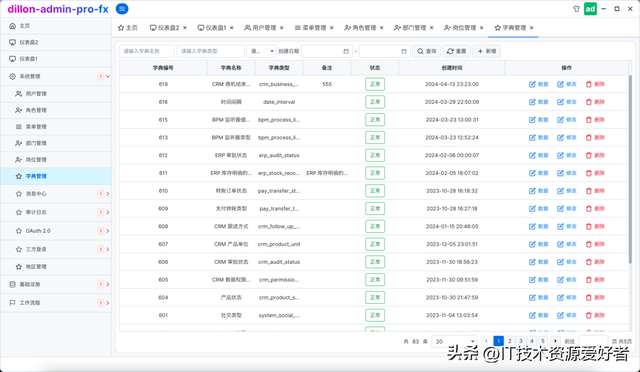The image size is (640, 372).
Task: Click the 查询 search button
Action: coord(427,51)
